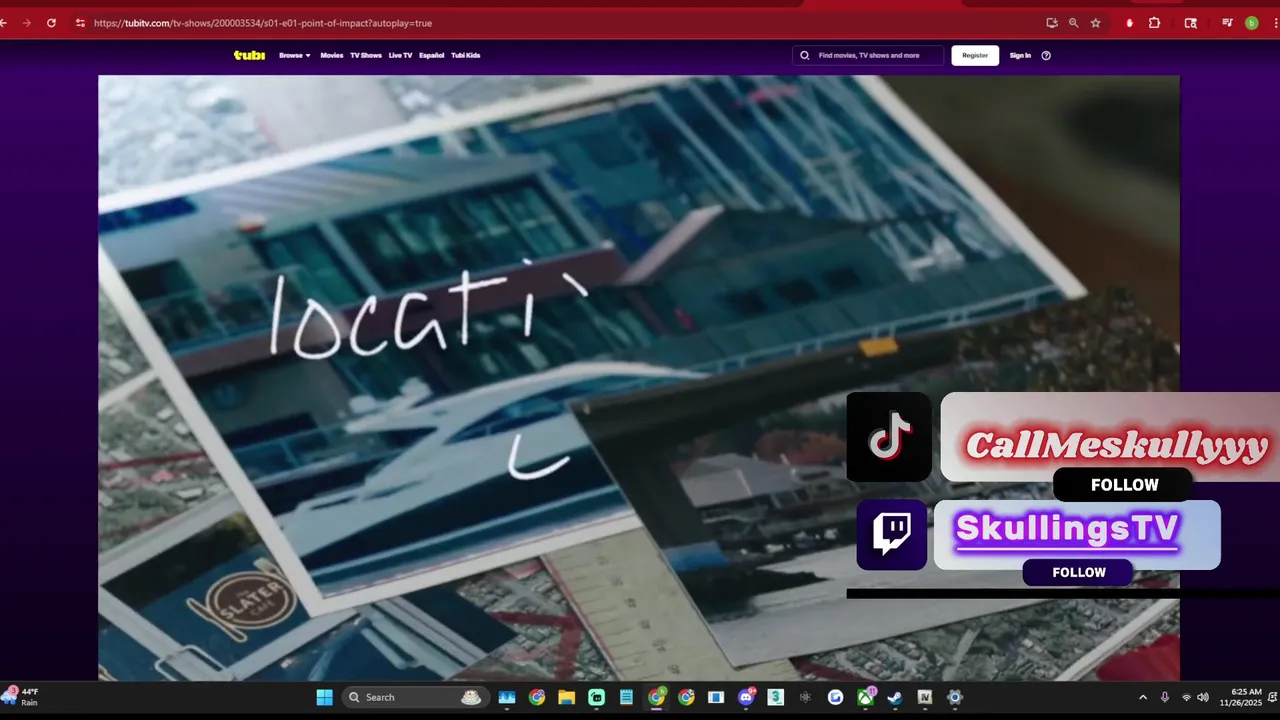The image size is (1280, 720).
Task: Bookmark this page with the star icon
Action: click(x=1096, y=22)
